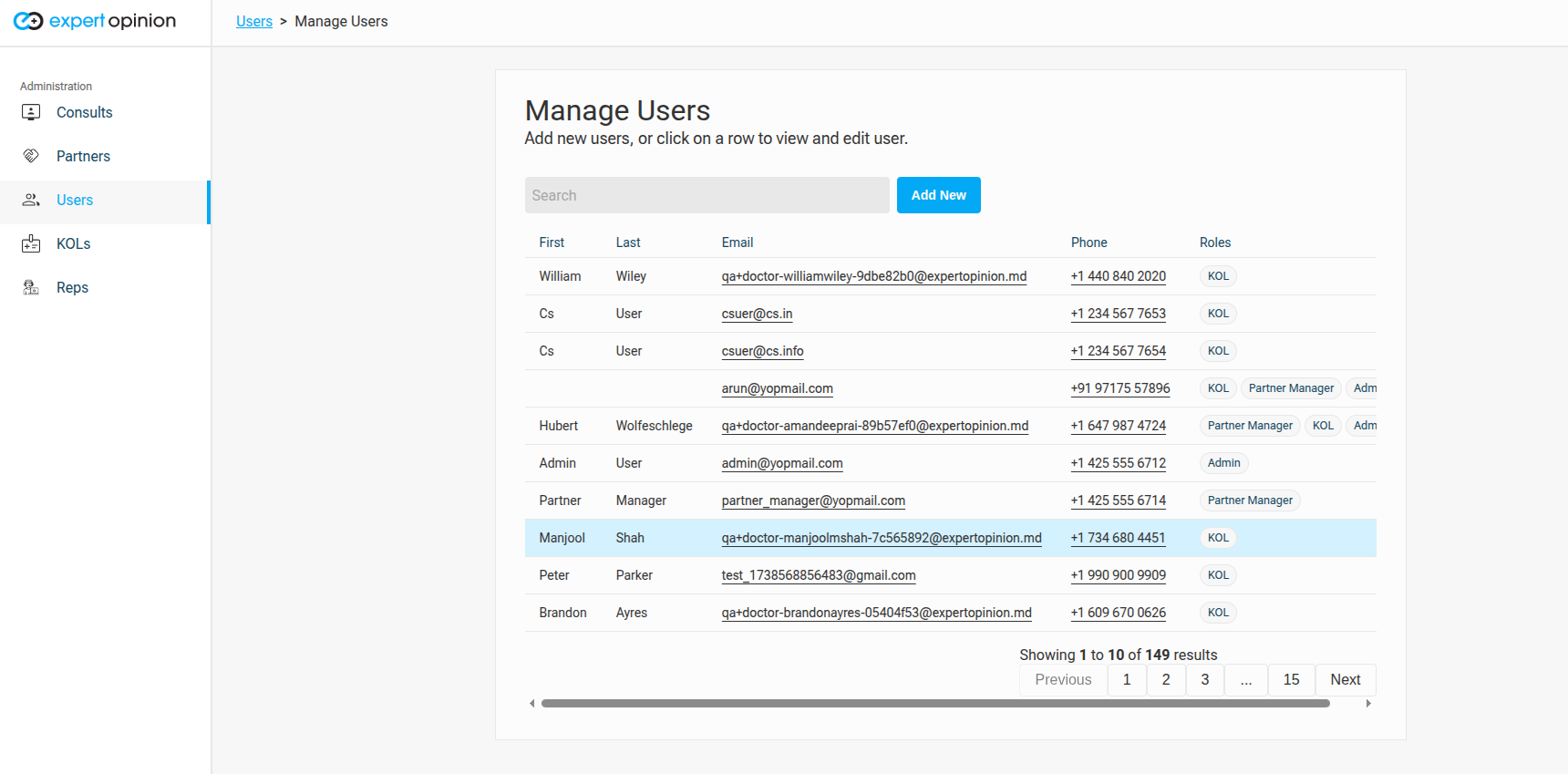Select page 2 in pagination
This screenshot has height=774, width=1568.
coord(1165,679)
